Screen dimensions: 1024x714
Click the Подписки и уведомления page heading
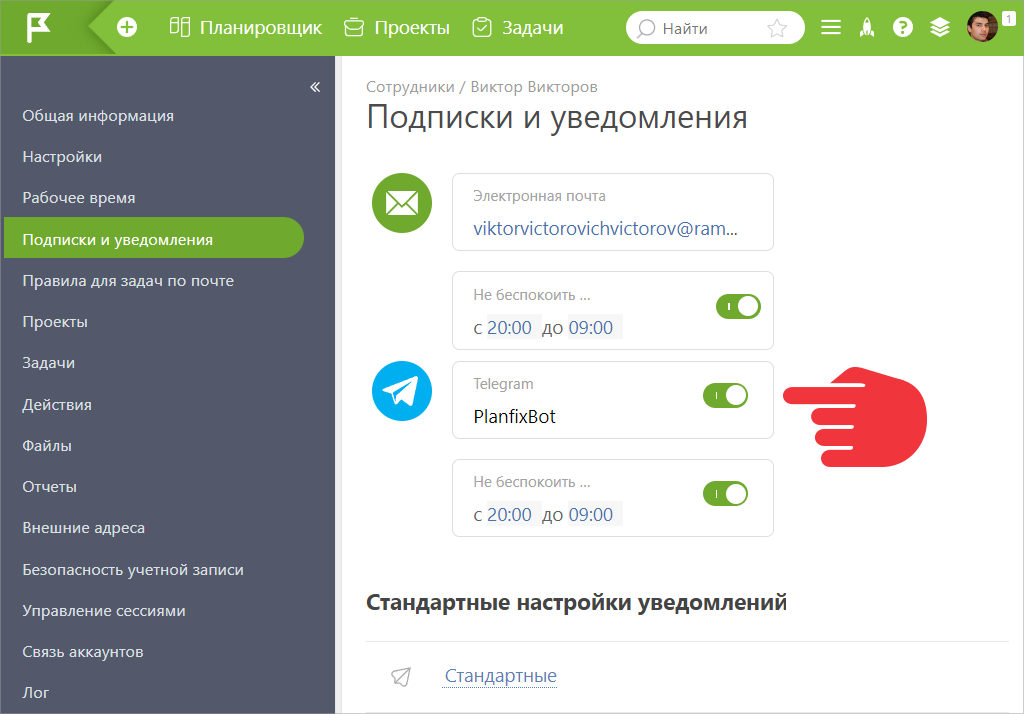click(557, 118)
